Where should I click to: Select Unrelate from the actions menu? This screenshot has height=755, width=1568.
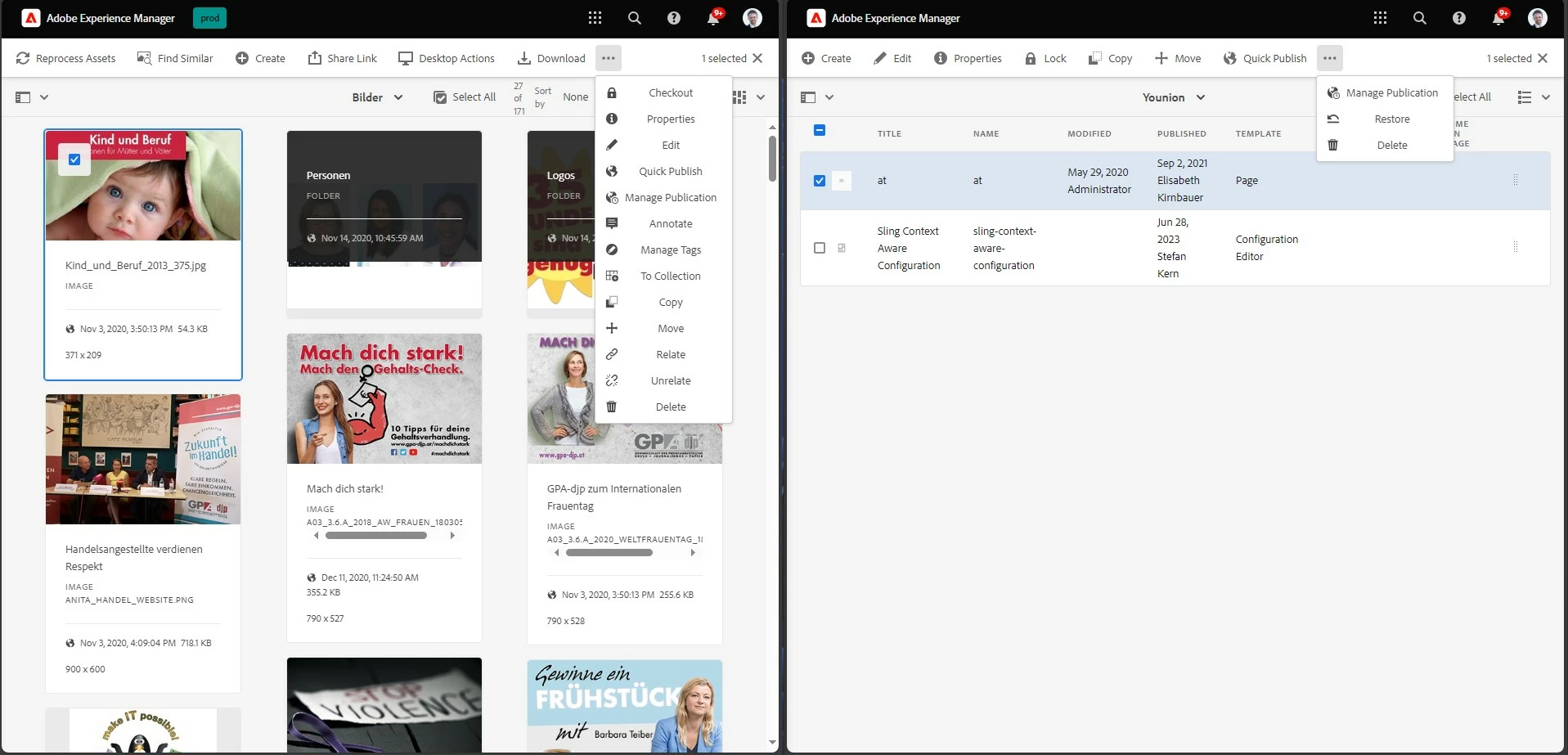(x=663, y=381)
